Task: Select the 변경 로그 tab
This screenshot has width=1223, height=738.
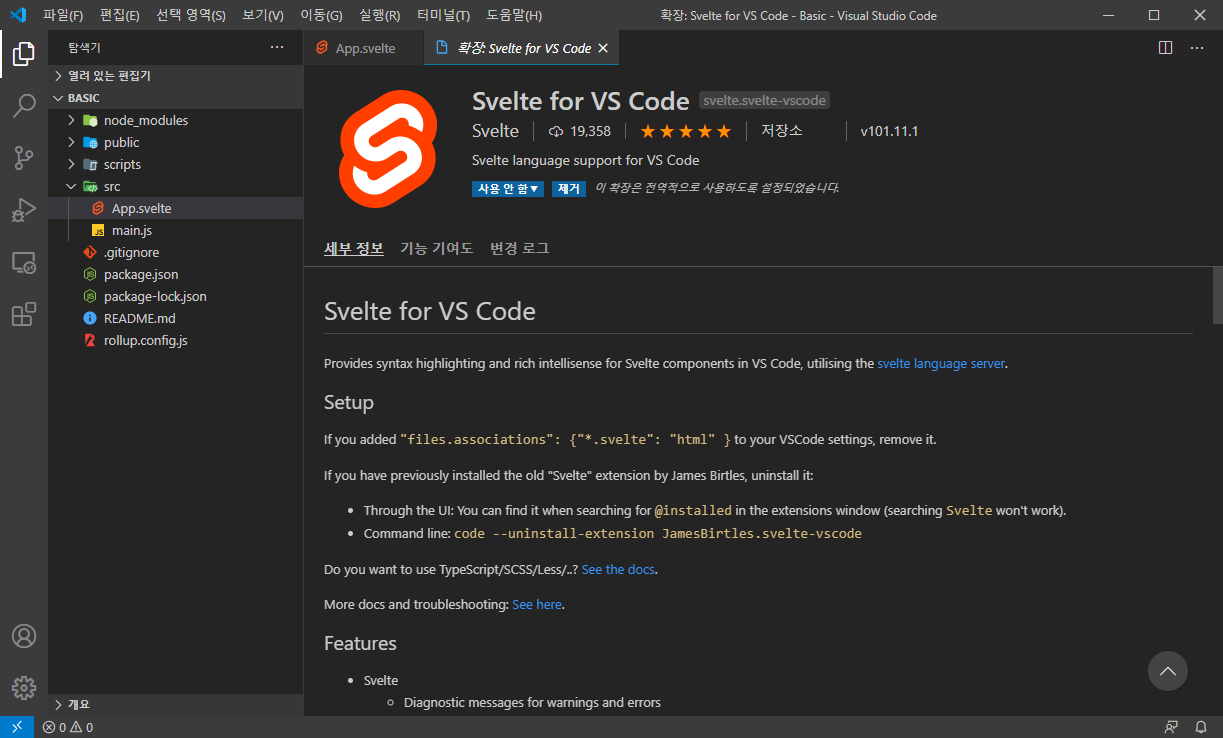Action: point(519,248)
